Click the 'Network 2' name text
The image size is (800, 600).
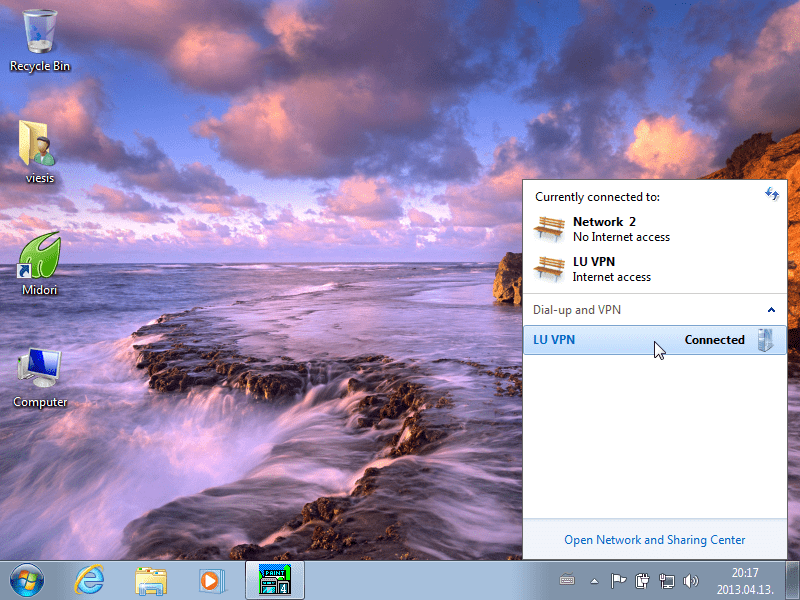[x=604, y=221]
